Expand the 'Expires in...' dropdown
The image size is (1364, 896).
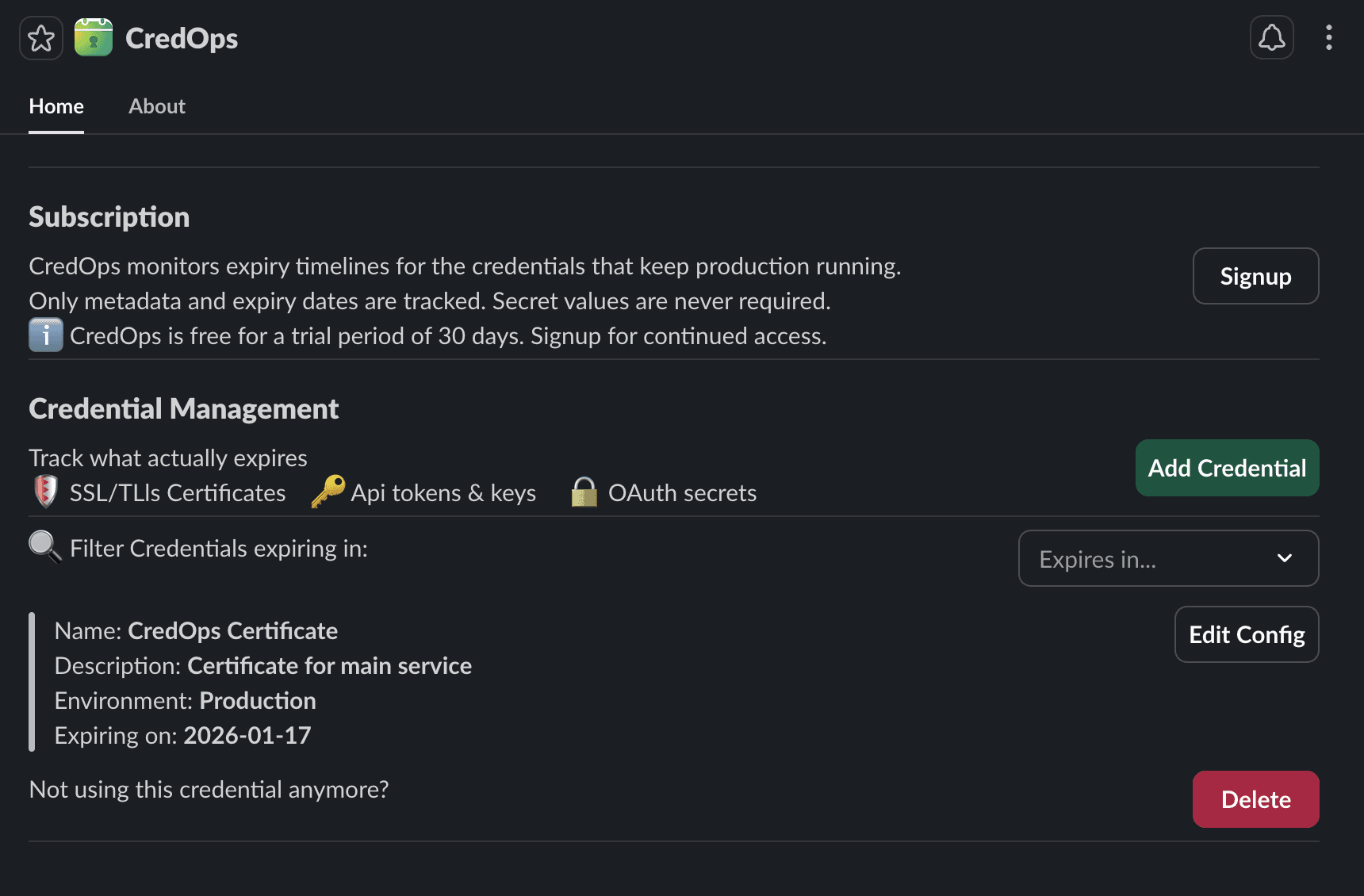[x=1167, y=559]
